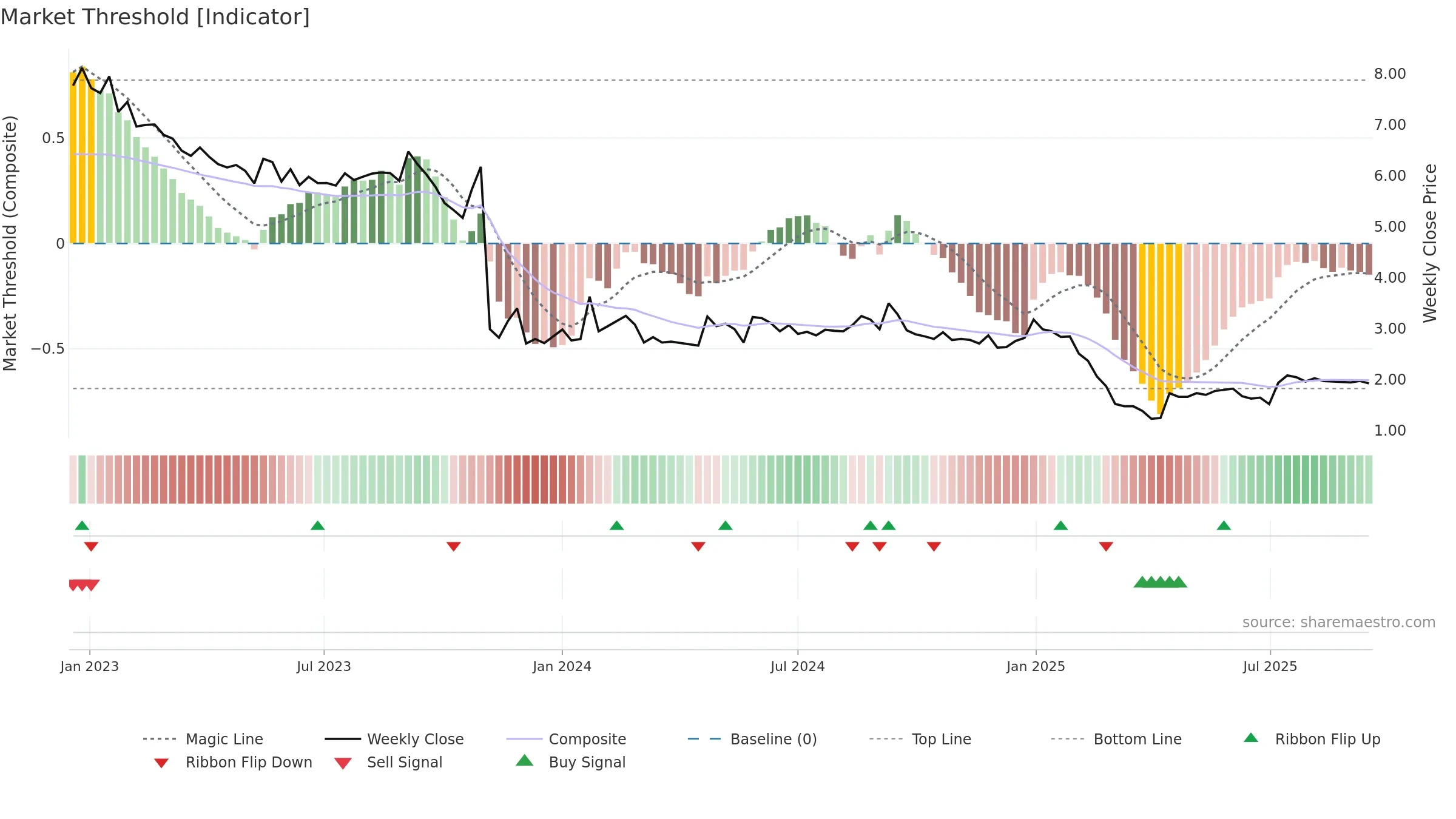
Task: Click the Market Threshold (Composite) axis title
Action: tap(10, 243)
